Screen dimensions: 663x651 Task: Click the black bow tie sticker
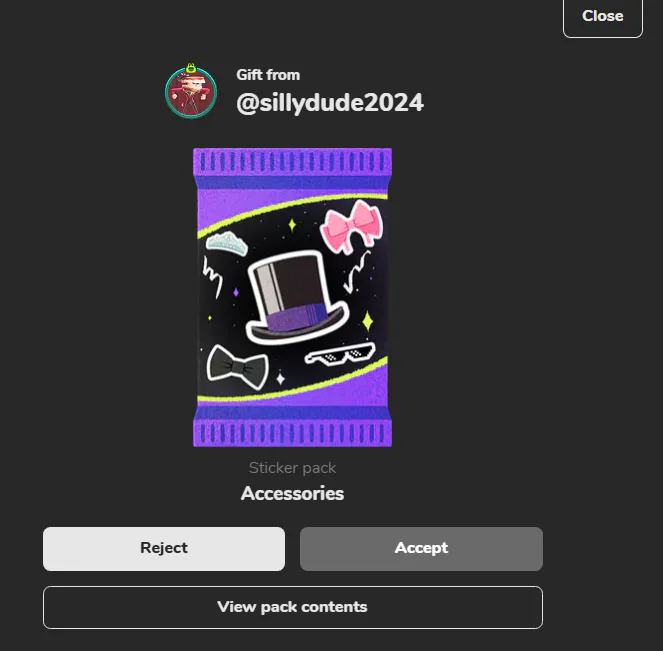tap(238, 367)
